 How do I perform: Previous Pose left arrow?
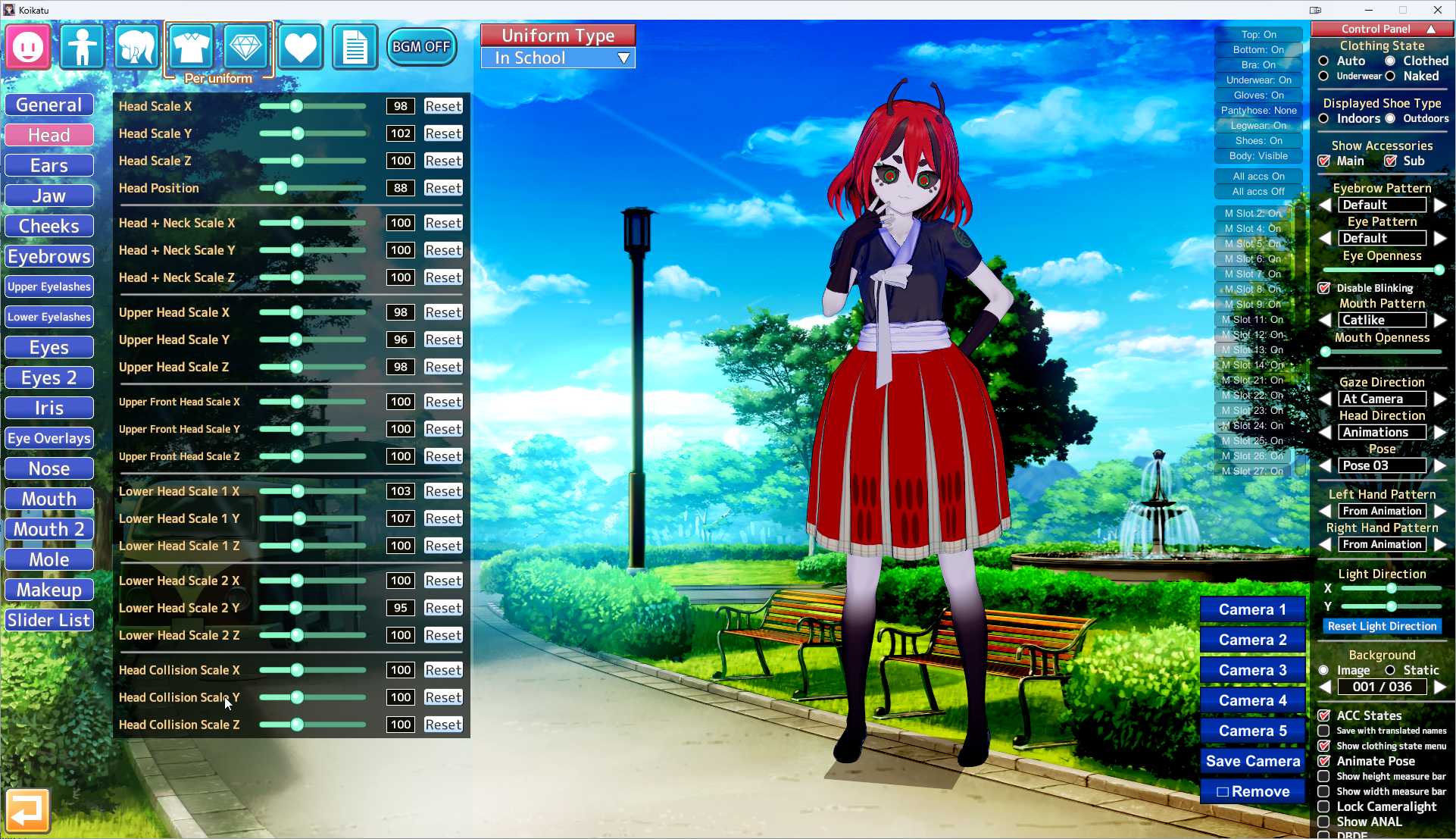(1325, 465)
